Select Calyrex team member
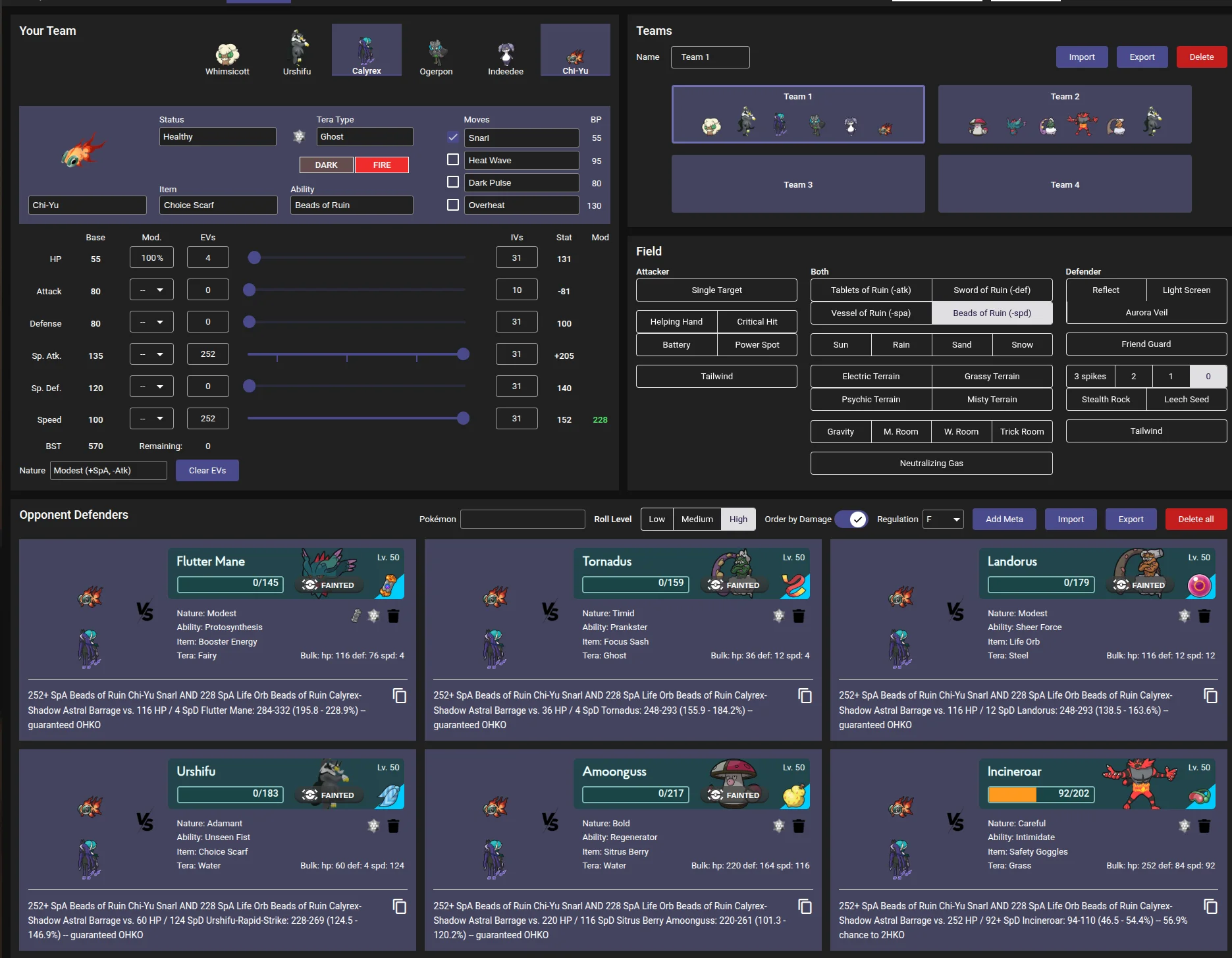1232x958 pixels. click(x=367, y=51)
